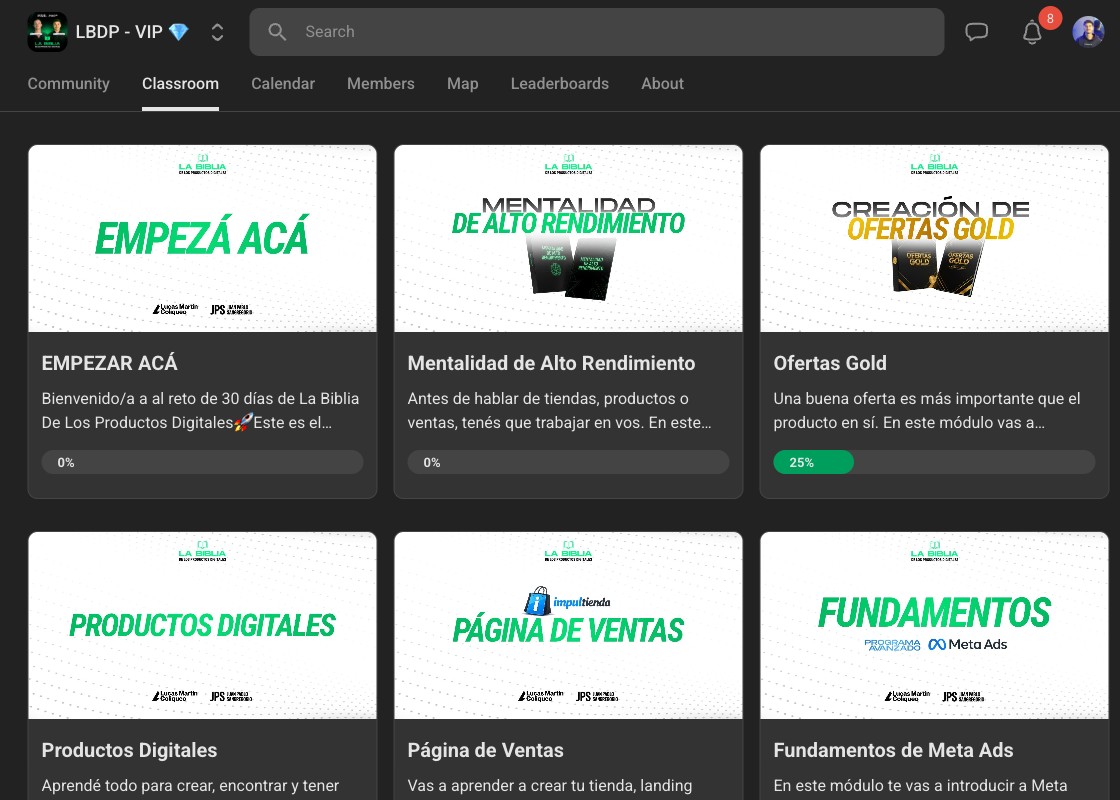Click the Productos Digitales title

point(129,750)
